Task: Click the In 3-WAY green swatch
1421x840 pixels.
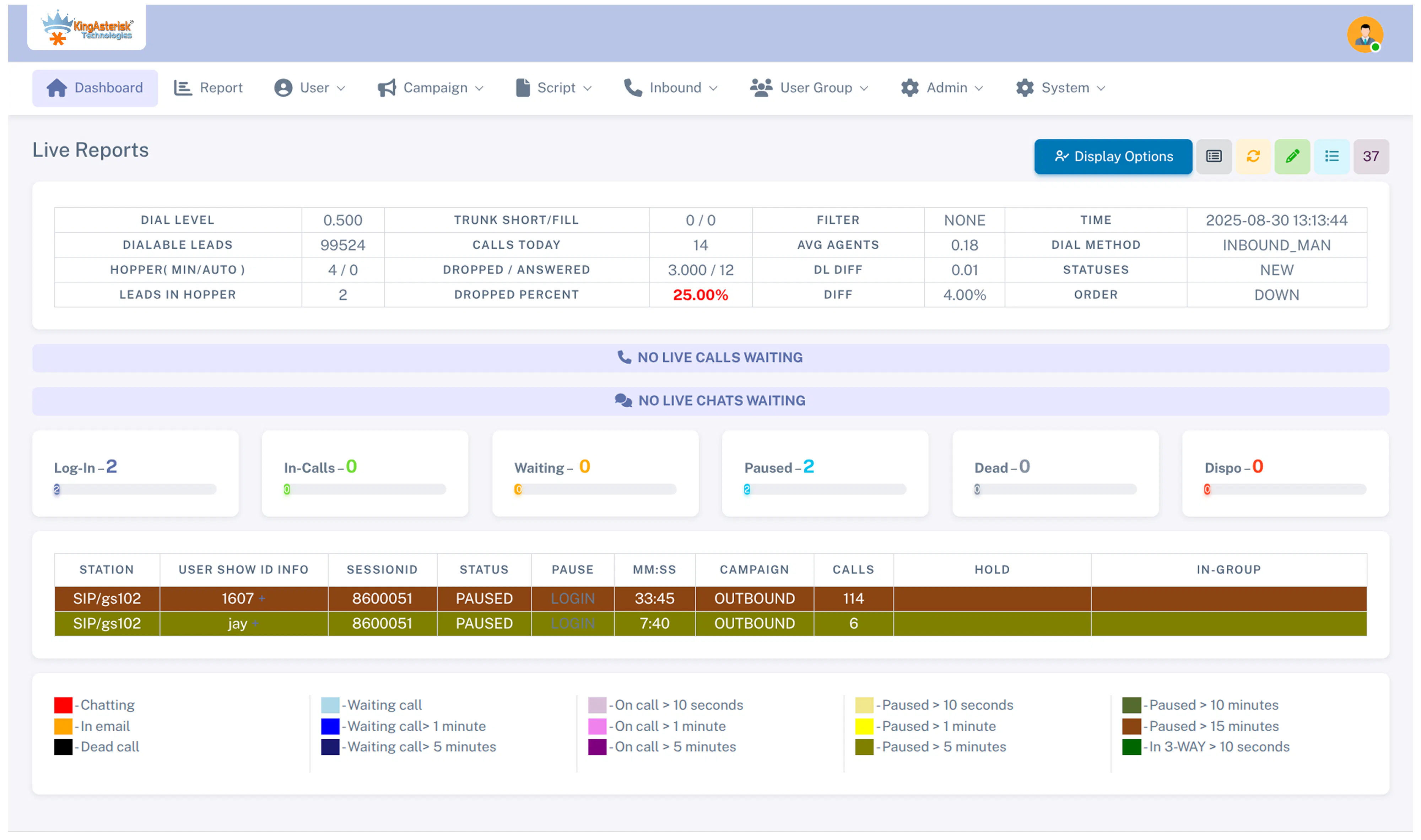Action: coord(1131,747)
